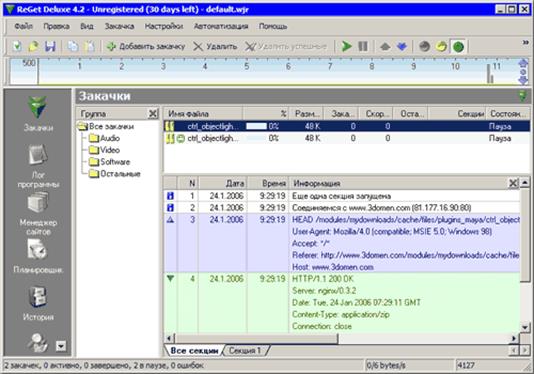
Task: Select the Остальные group folder
Action: click(115, 174)
